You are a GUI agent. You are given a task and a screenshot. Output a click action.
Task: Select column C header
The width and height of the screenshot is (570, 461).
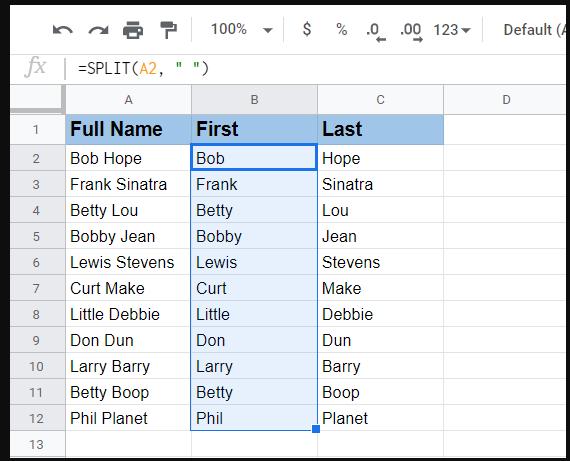click(380, 100)
